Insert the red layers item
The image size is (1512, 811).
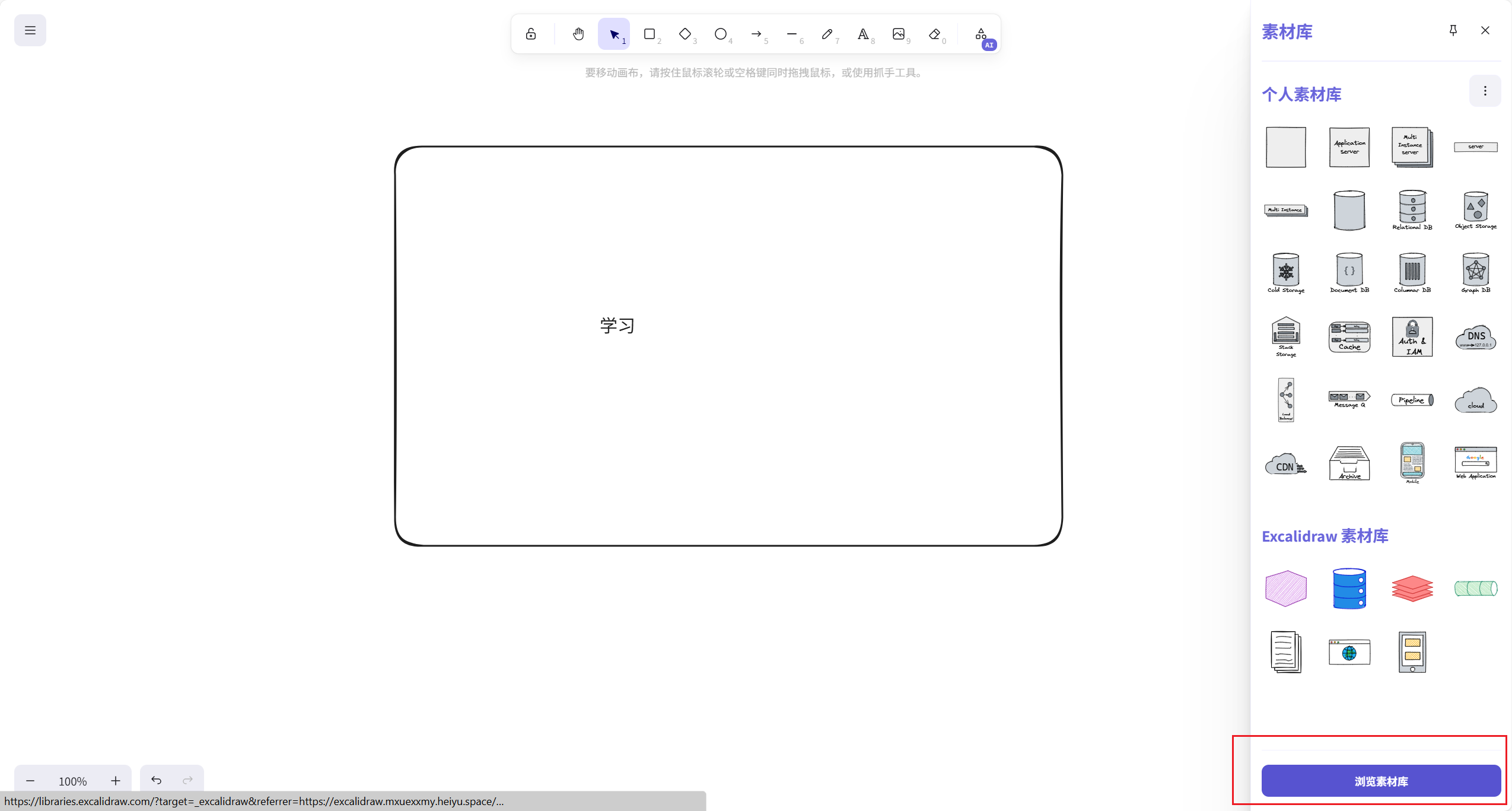[x=1412, y=589]
